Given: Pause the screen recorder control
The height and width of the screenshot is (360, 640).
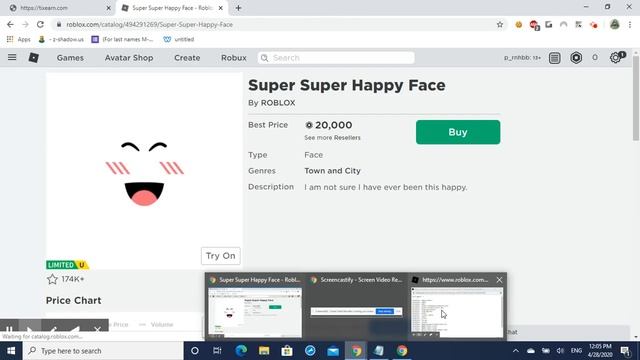Looking at the screenshot, I should [x=9, y=329].
